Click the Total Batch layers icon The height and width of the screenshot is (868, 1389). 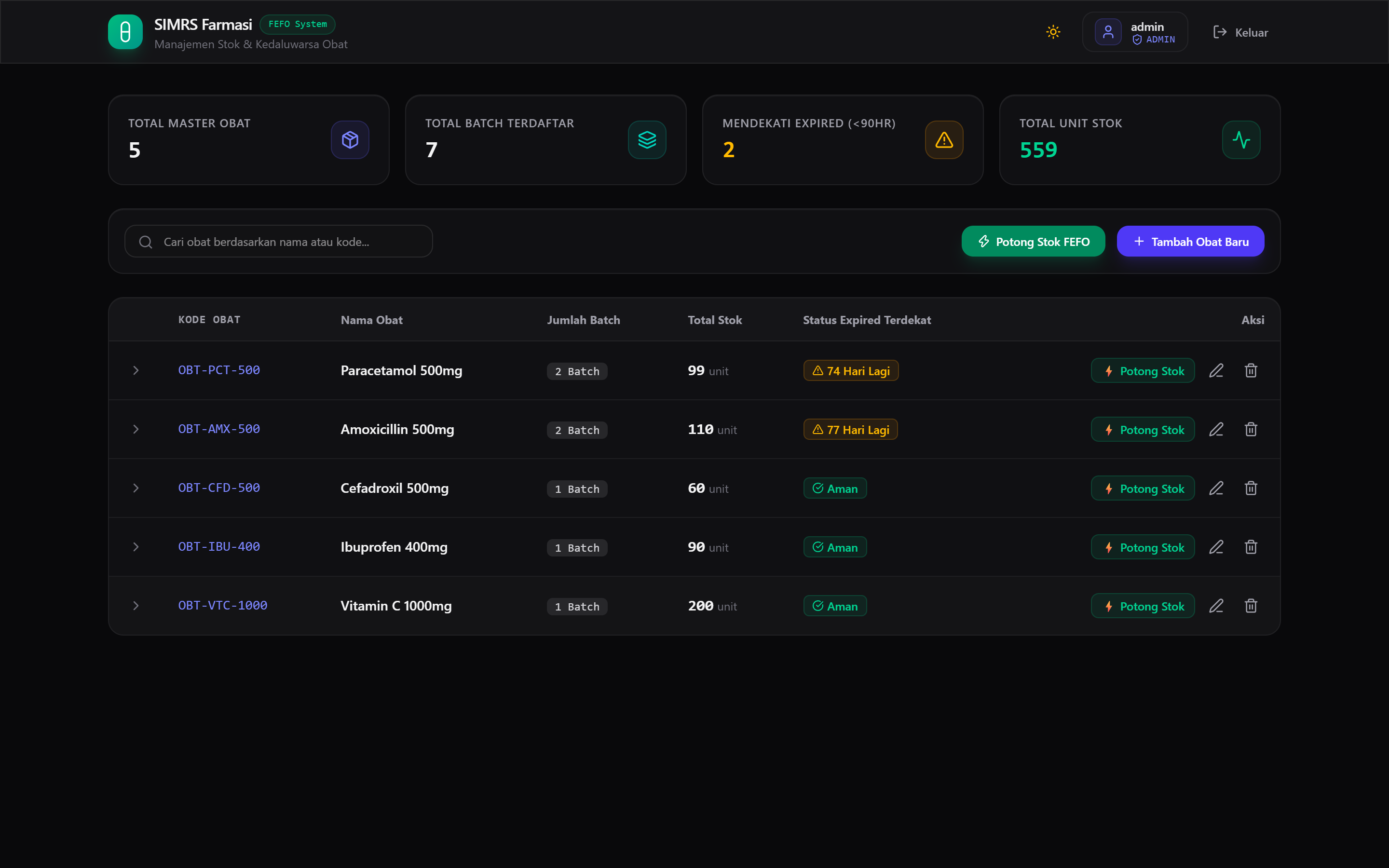tap(647, 139)
